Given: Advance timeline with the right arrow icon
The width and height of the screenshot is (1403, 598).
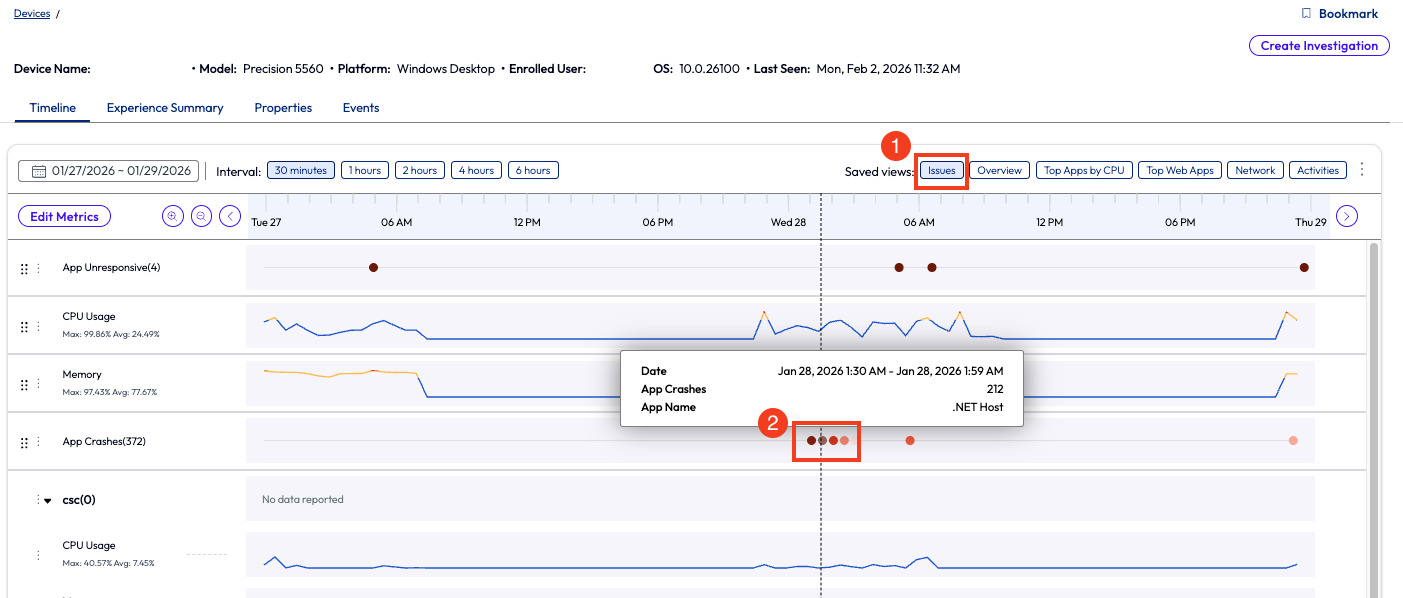Looking at the screenshot, I should click(1347, 216).
